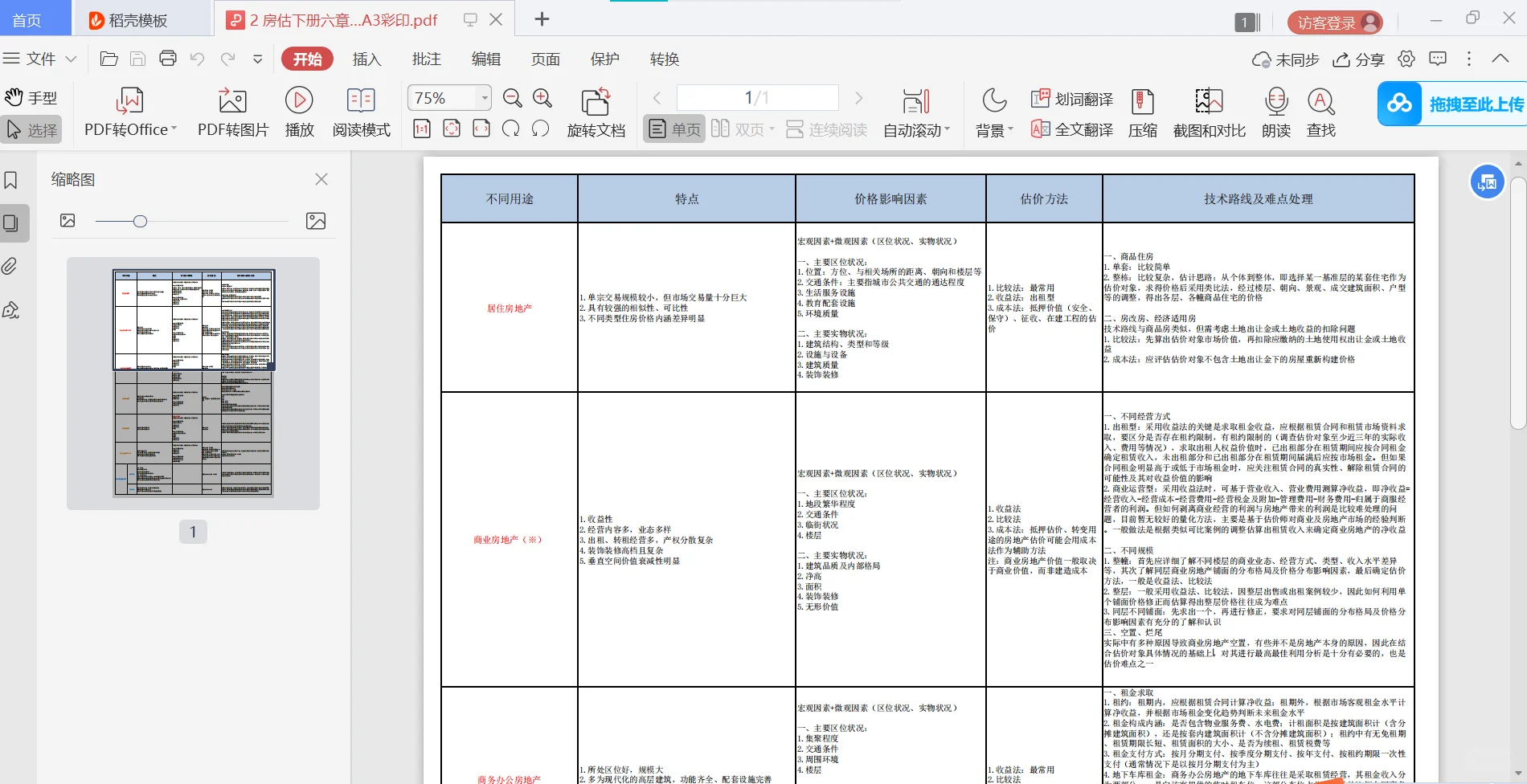Expand the quick access toolbar customization arrow

pyautogui.click(x=258, y=59)
